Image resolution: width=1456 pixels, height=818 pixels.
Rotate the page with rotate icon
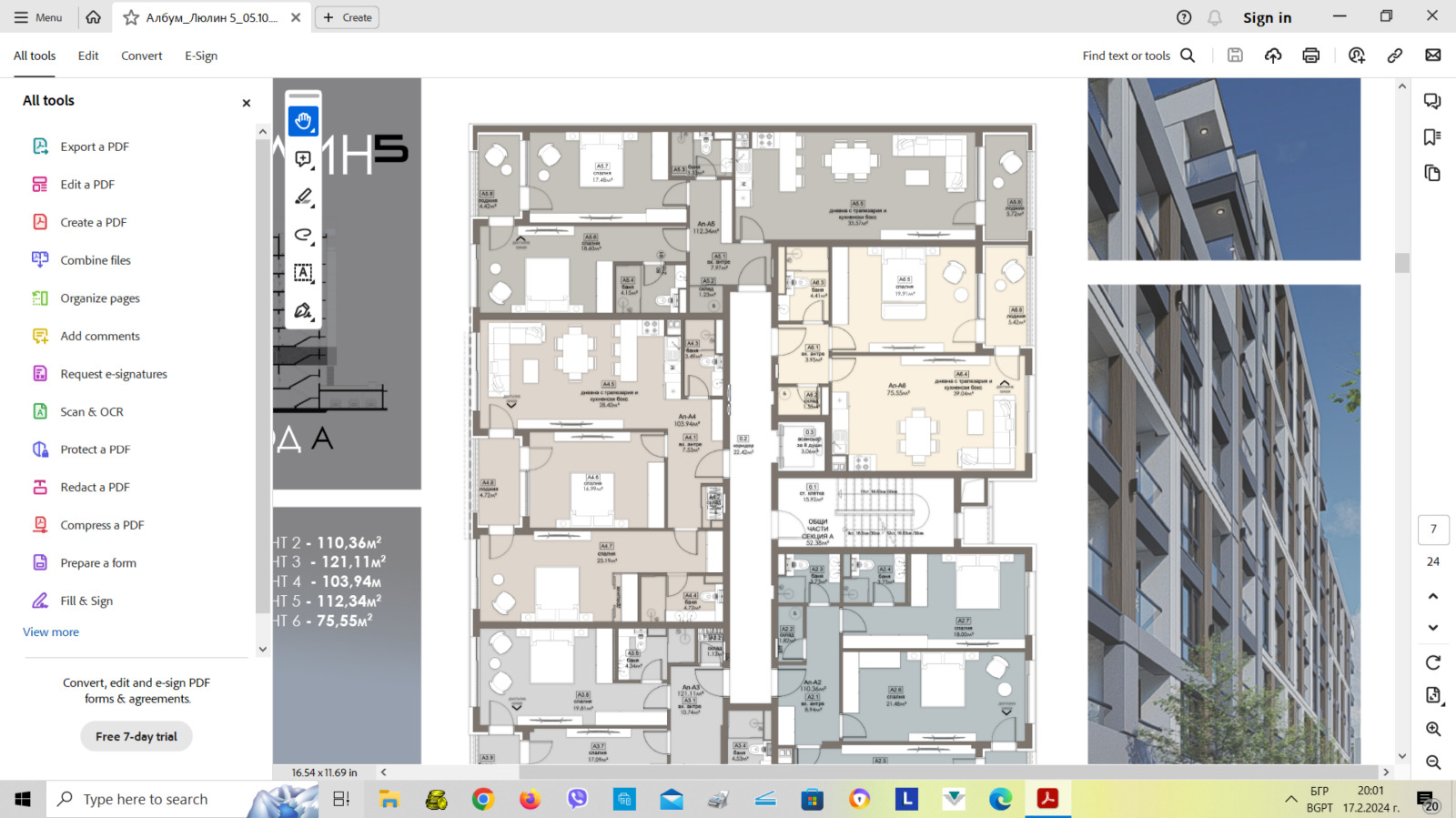pos(1433,662)
